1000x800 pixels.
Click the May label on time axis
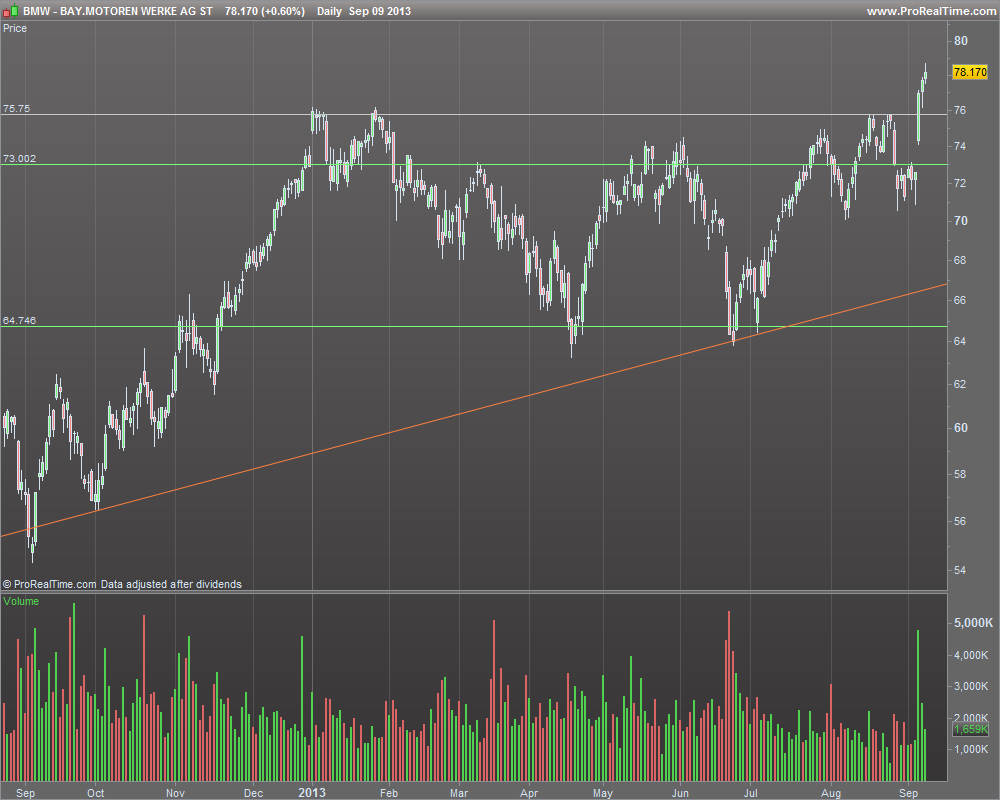[x=603, y=793]
